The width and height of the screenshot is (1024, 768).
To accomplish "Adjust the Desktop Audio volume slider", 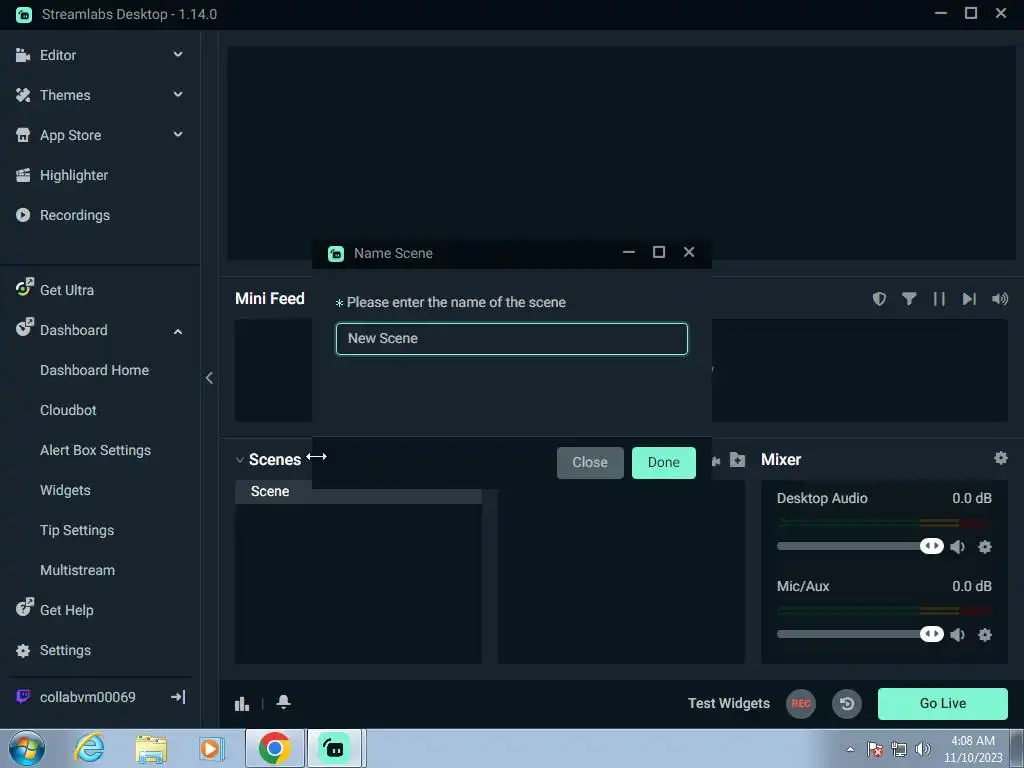I will [860, 546].
